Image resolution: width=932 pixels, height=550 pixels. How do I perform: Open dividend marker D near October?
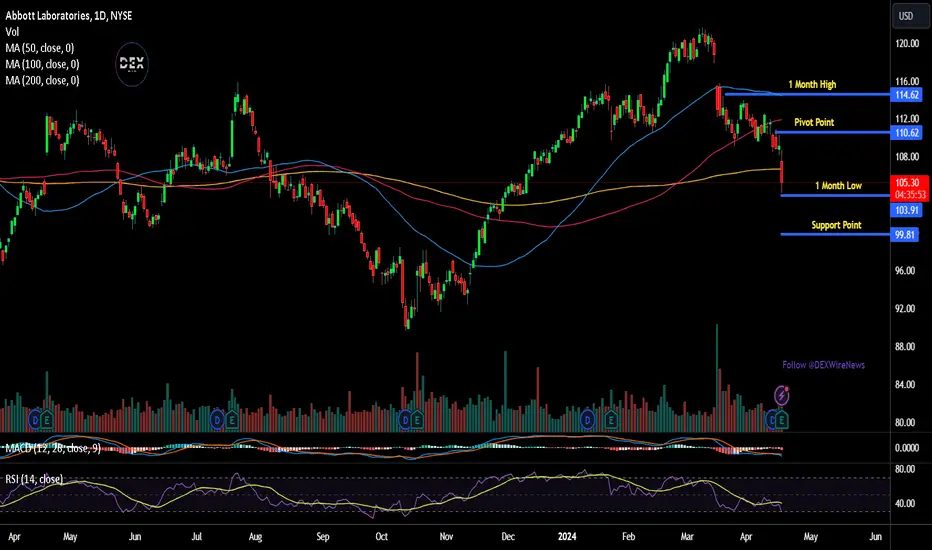405,420
